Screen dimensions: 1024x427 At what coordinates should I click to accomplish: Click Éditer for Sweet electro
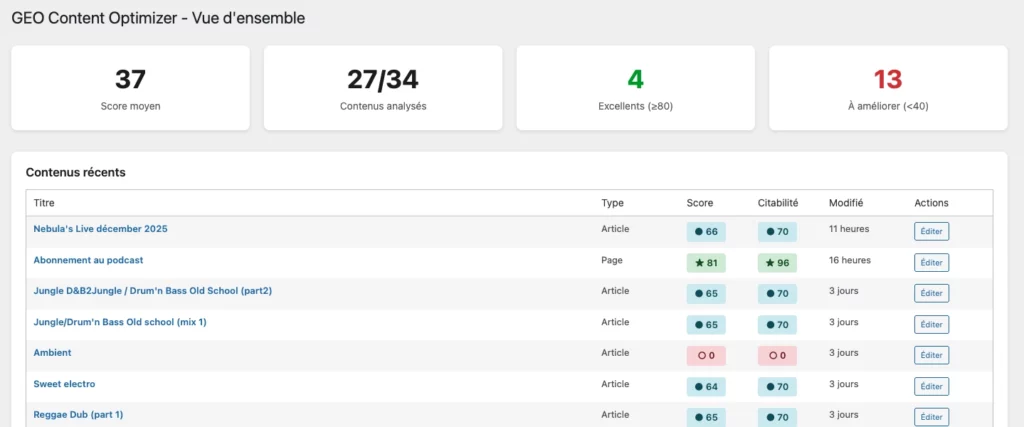coord(931,386)
